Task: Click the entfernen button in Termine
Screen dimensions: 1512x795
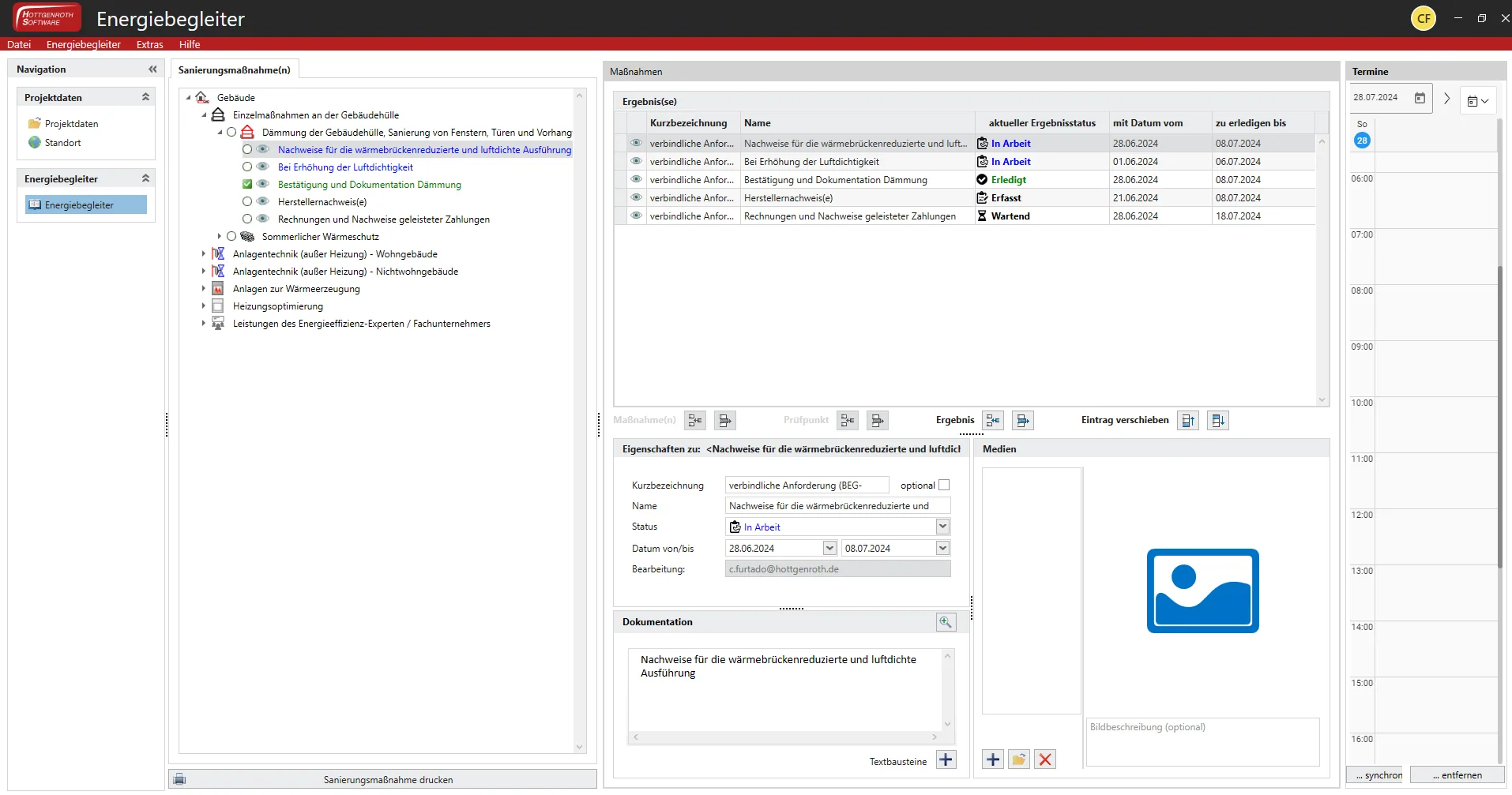Action: pyautogui.click(x=1457, y=775)
